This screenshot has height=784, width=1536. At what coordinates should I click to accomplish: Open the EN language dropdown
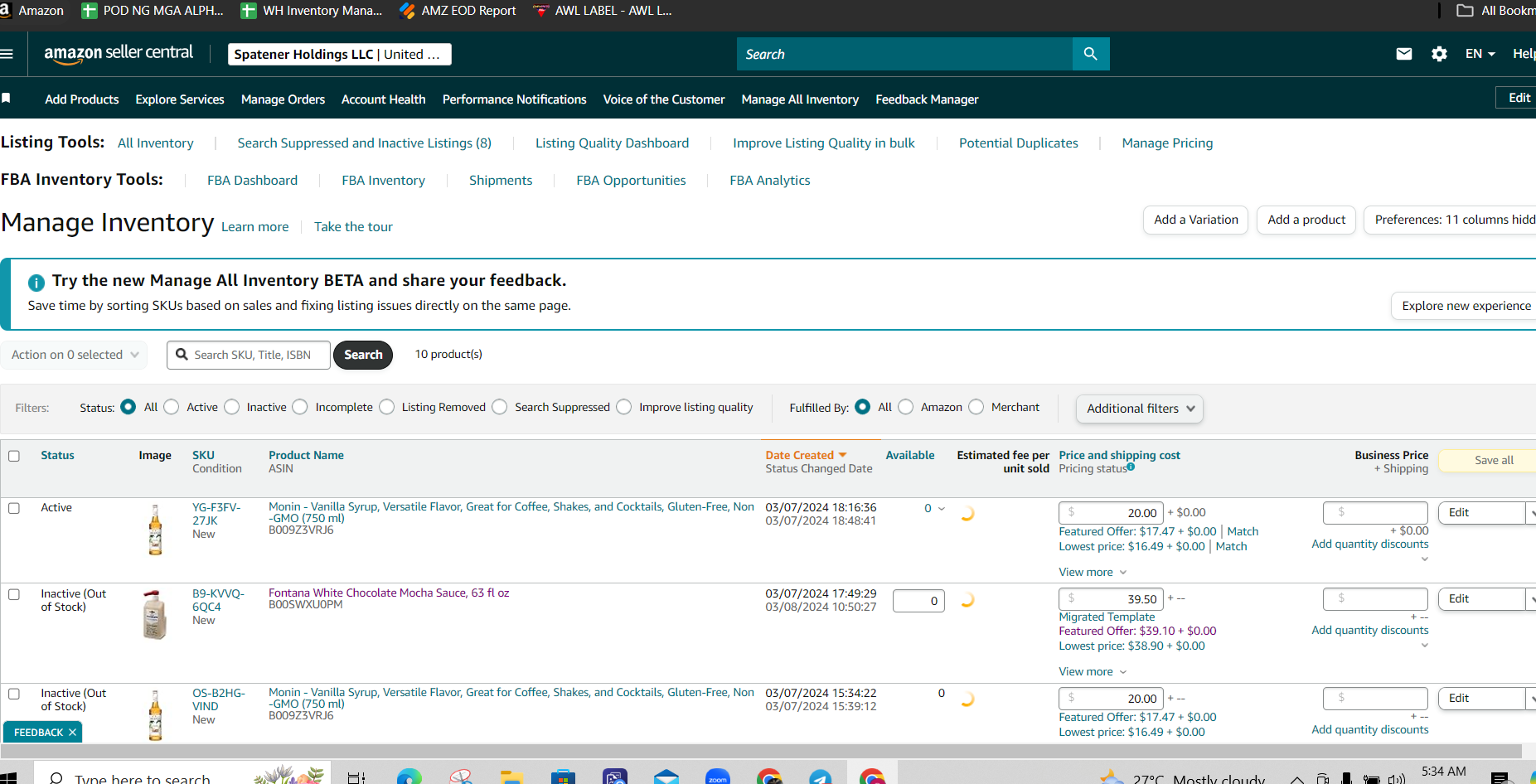click(x=1480, y=54)
